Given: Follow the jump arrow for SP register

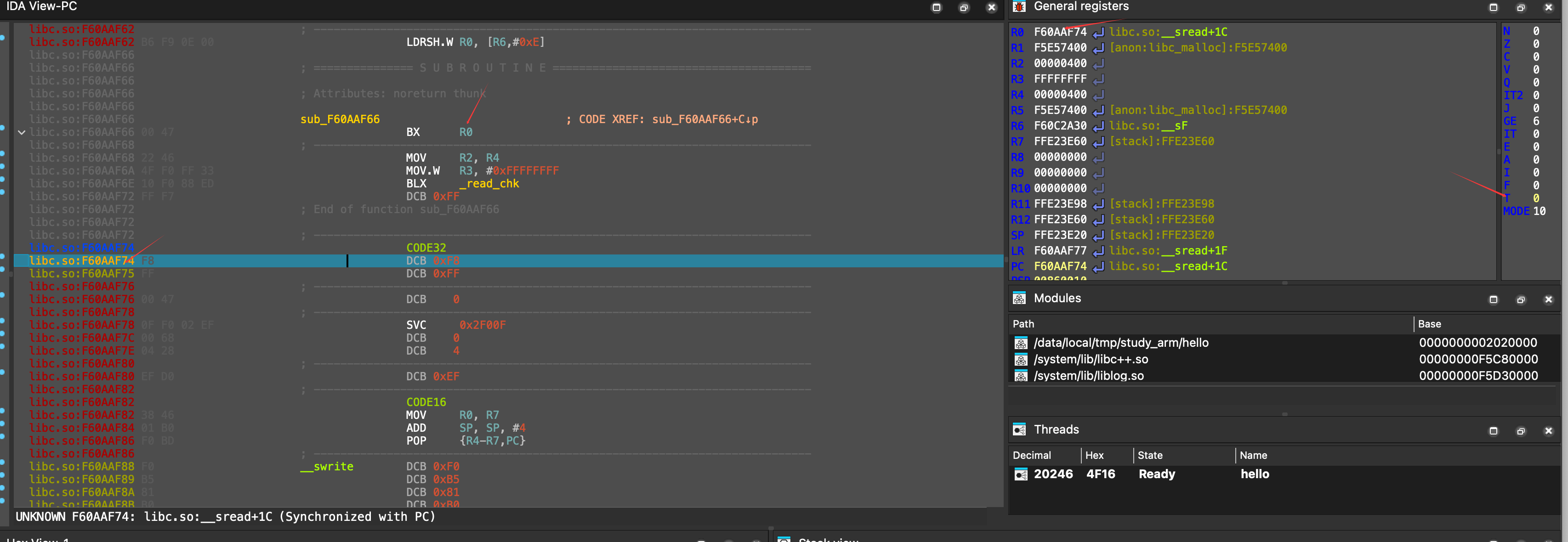Looking at the screenshot, I should 1098,236.
